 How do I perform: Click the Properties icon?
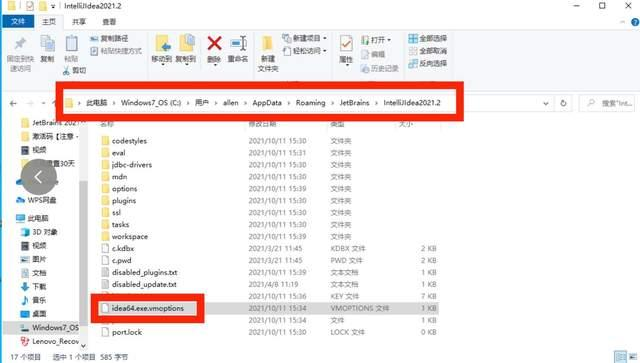point(346,43)
